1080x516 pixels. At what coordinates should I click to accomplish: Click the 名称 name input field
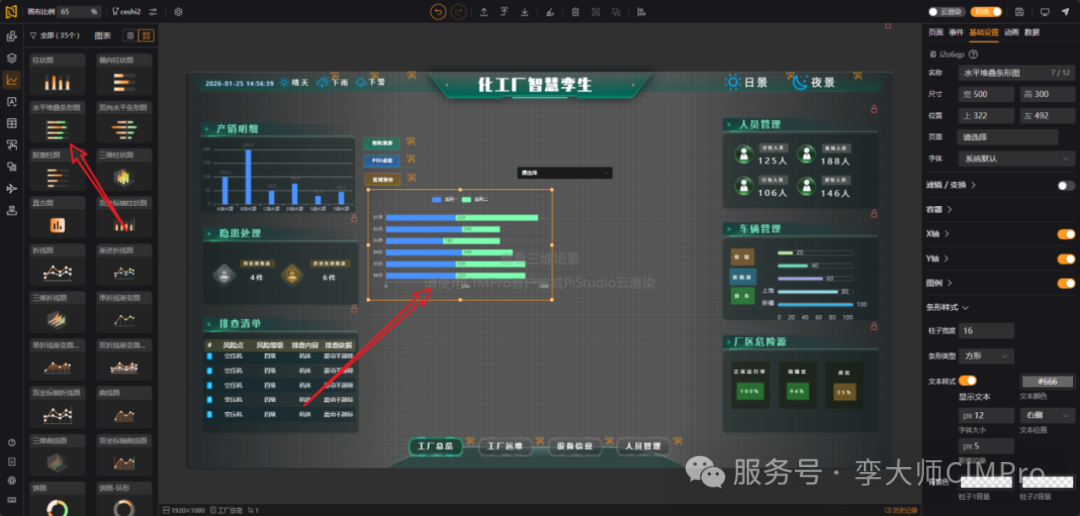tap(1016, 72)
